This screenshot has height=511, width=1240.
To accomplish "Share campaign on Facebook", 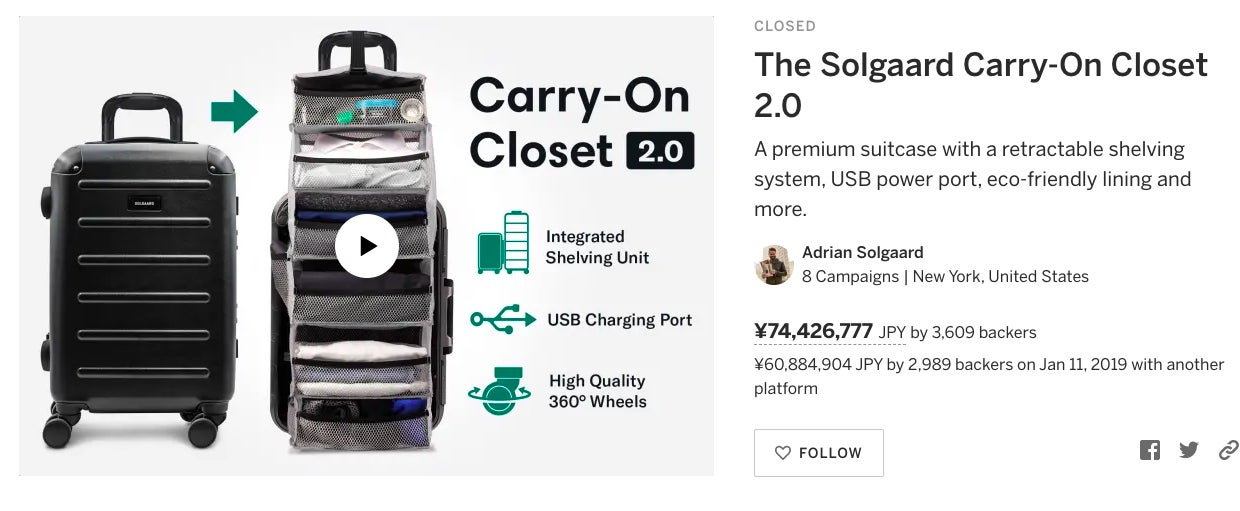I will pos(1150,450).
